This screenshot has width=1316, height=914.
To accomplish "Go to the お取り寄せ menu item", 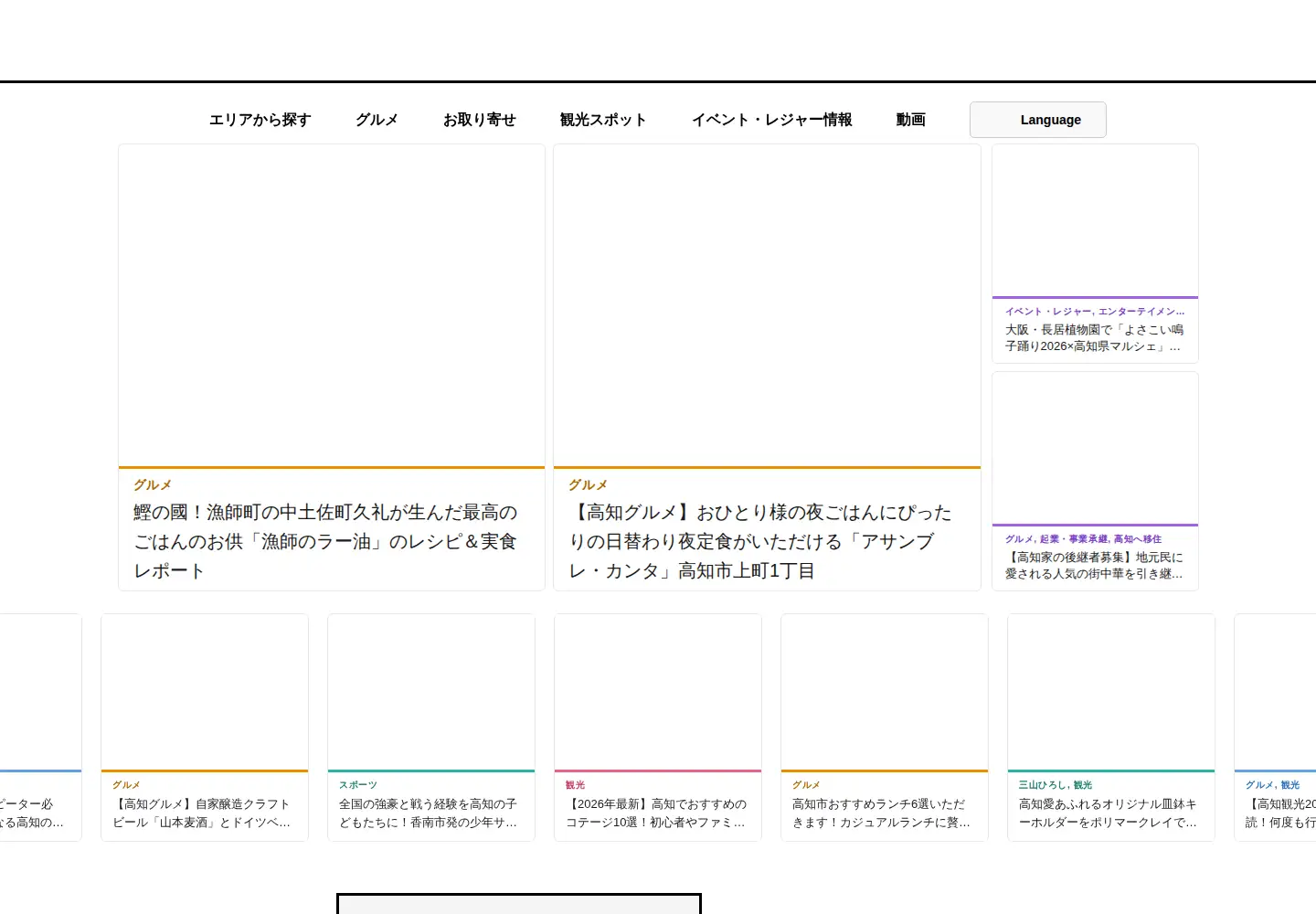I will tap(480, 120).
